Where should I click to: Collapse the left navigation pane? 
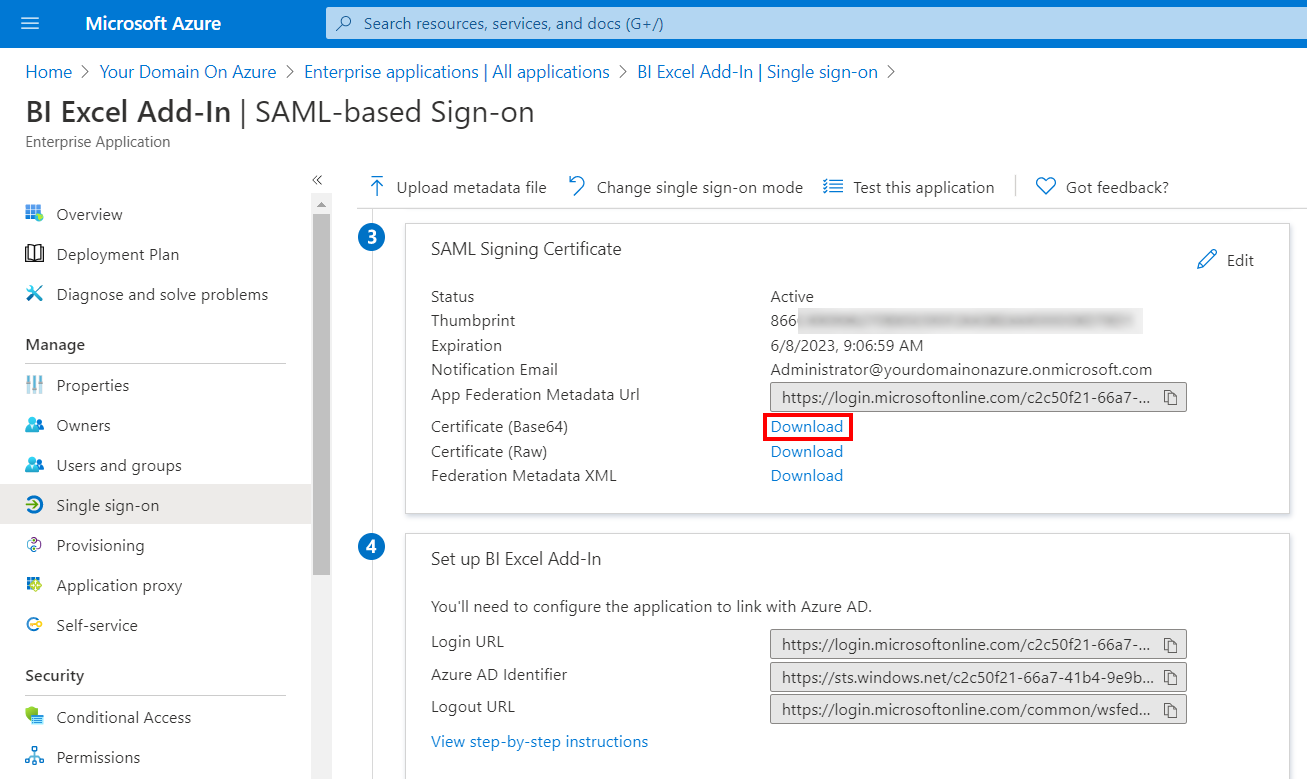point(317,180)
